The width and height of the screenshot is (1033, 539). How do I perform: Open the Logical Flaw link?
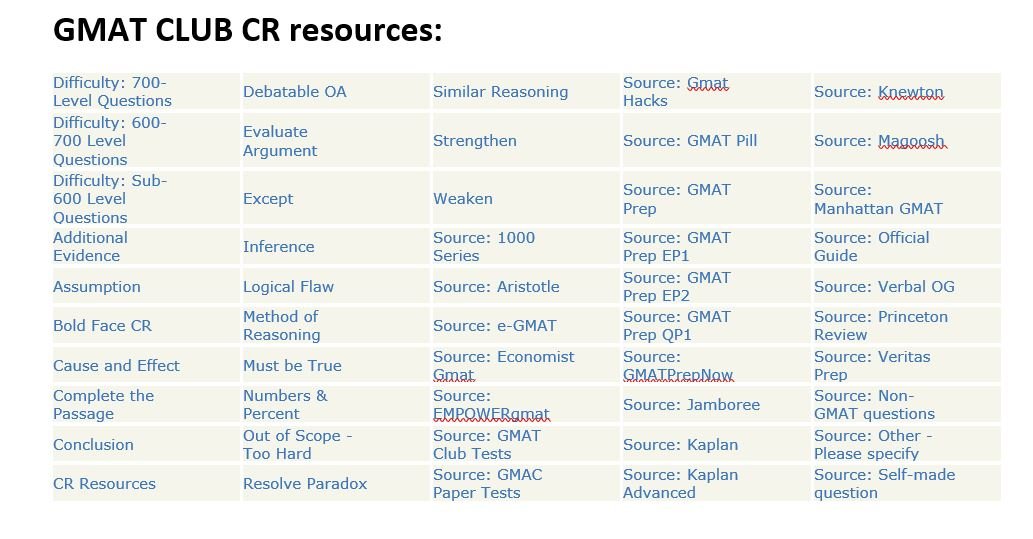pos(288,286)
